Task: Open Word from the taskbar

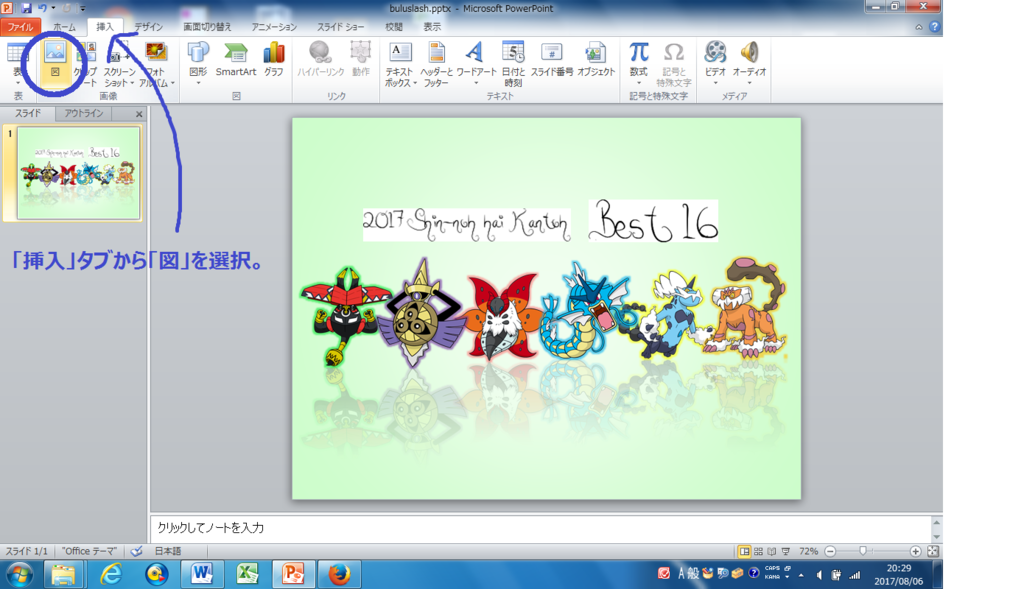Action: [x=202, y=574]
